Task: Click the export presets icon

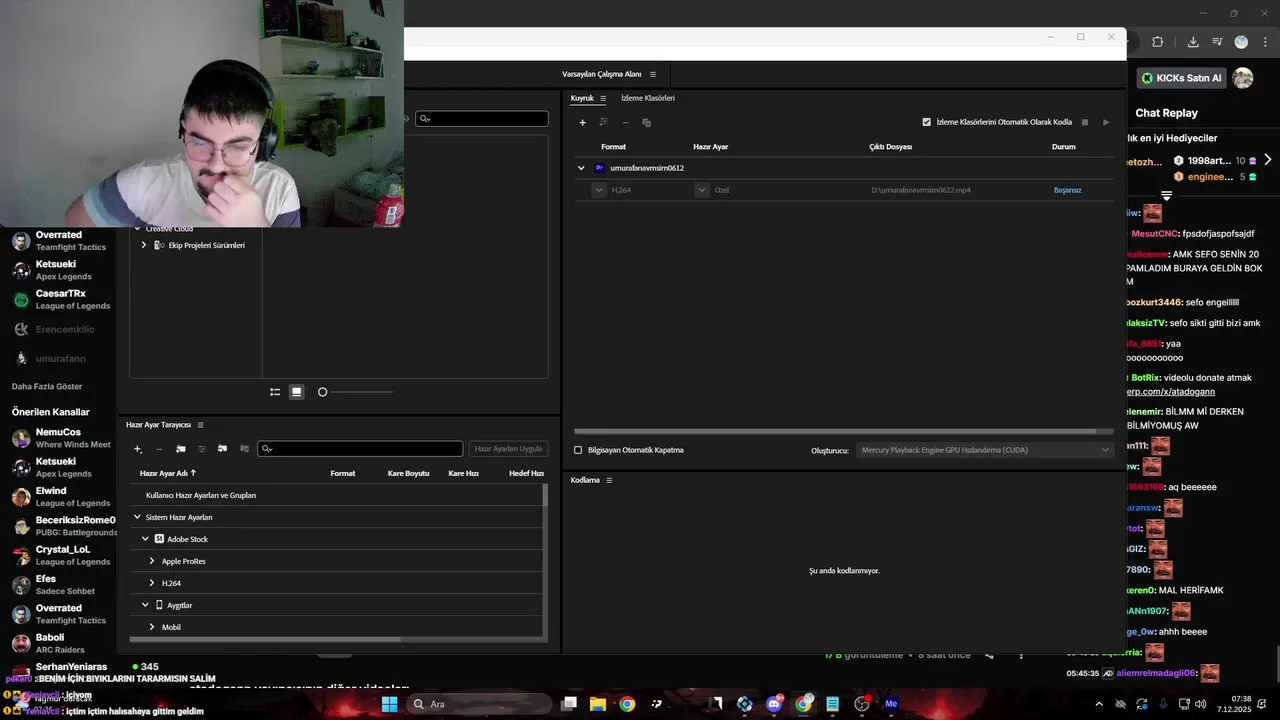Action: pos(244,449)
